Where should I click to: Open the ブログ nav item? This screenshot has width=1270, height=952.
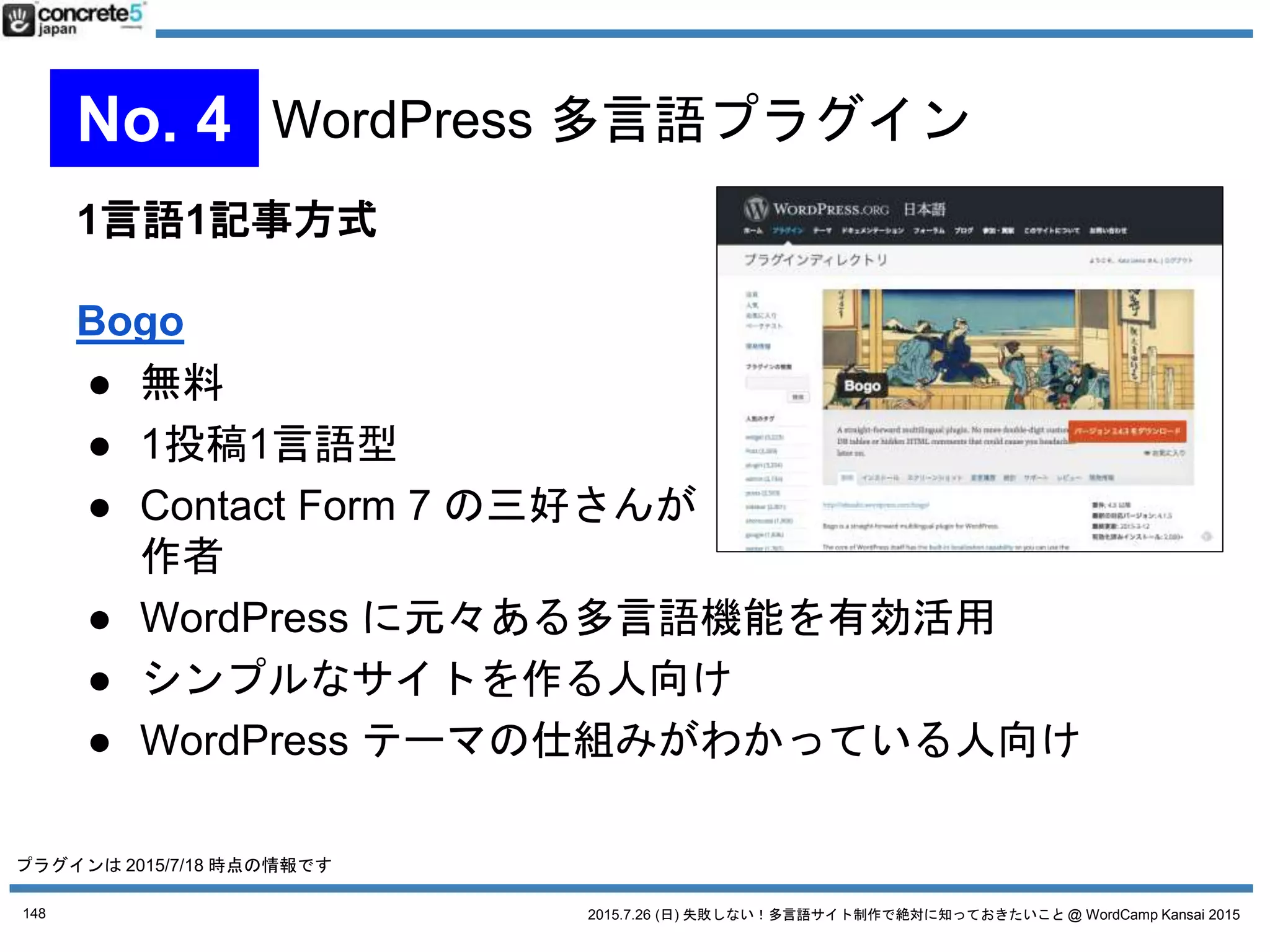coord(964,231)
